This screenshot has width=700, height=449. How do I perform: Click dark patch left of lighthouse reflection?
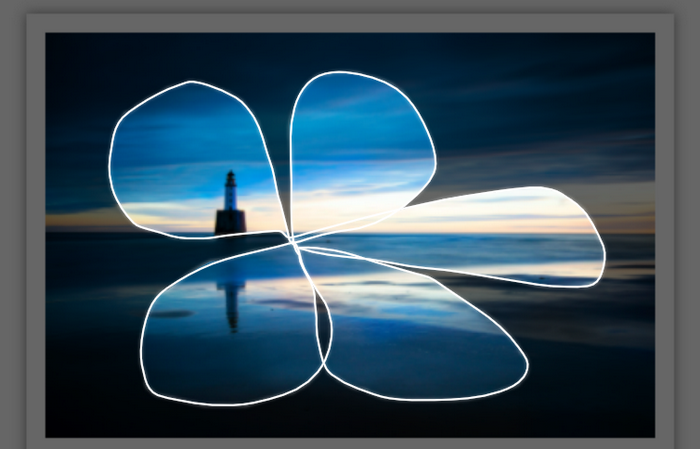coord(171,314)
